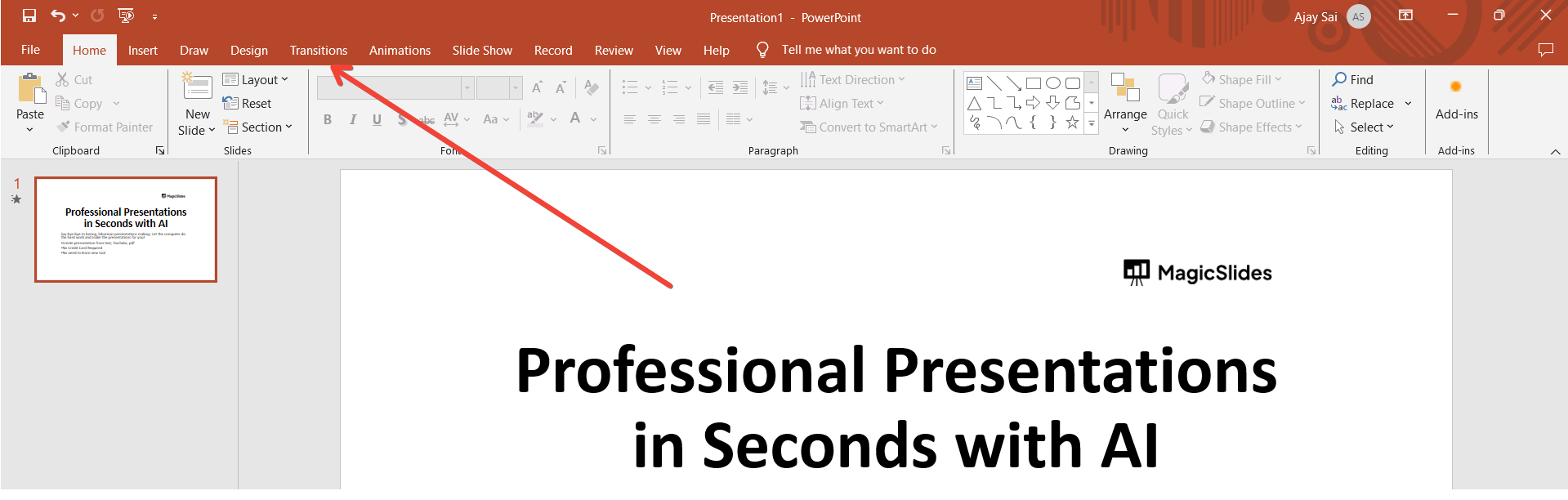Click the Font Color button
The width and height of the screenshot is (1568, 500).
coord(575,119)
